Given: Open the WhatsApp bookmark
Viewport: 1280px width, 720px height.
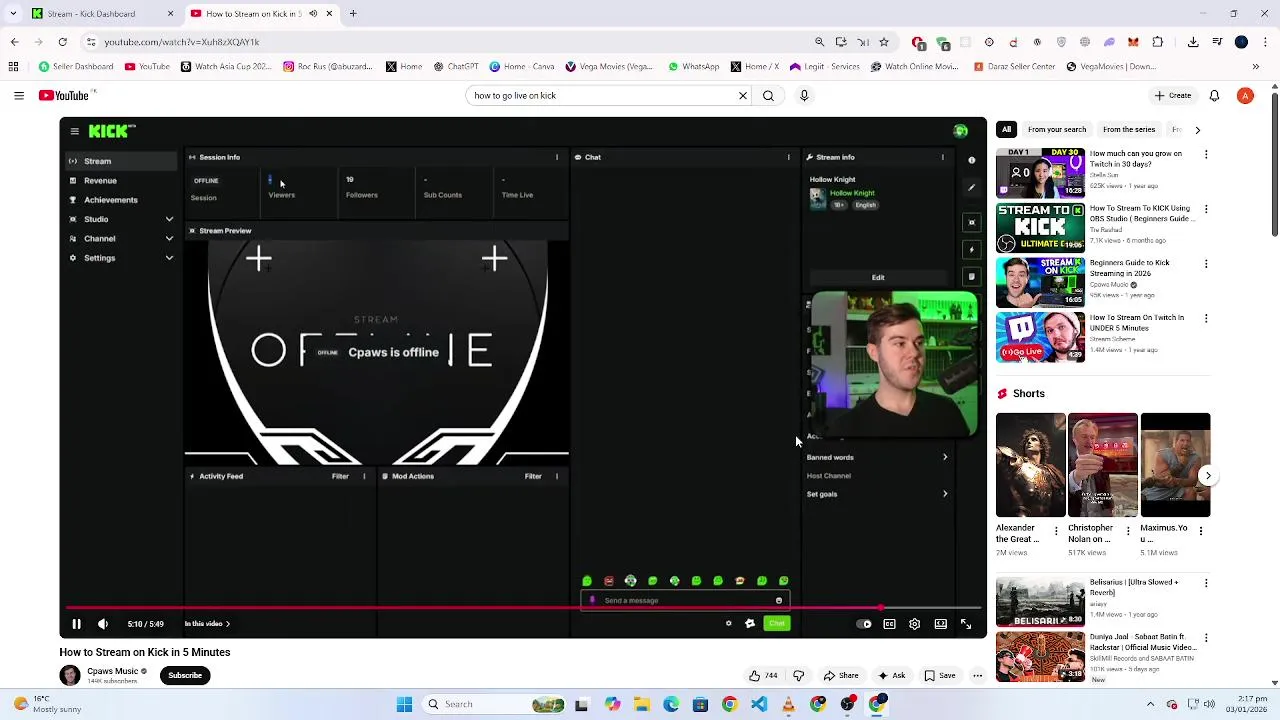Looking at the screenshot, I should tap(694, 67).
